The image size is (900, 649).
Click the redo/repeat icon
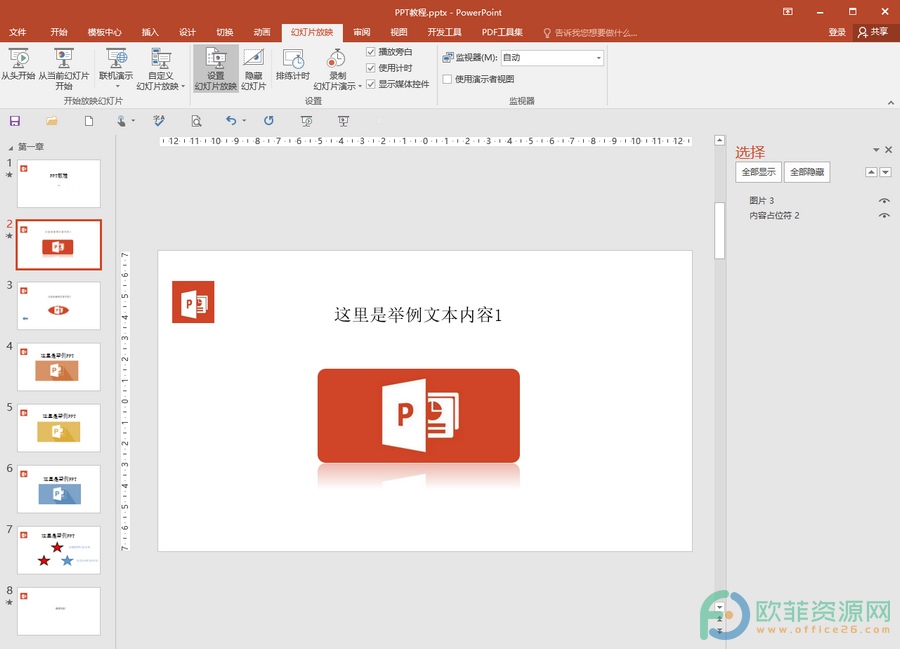tap(269, 121)
